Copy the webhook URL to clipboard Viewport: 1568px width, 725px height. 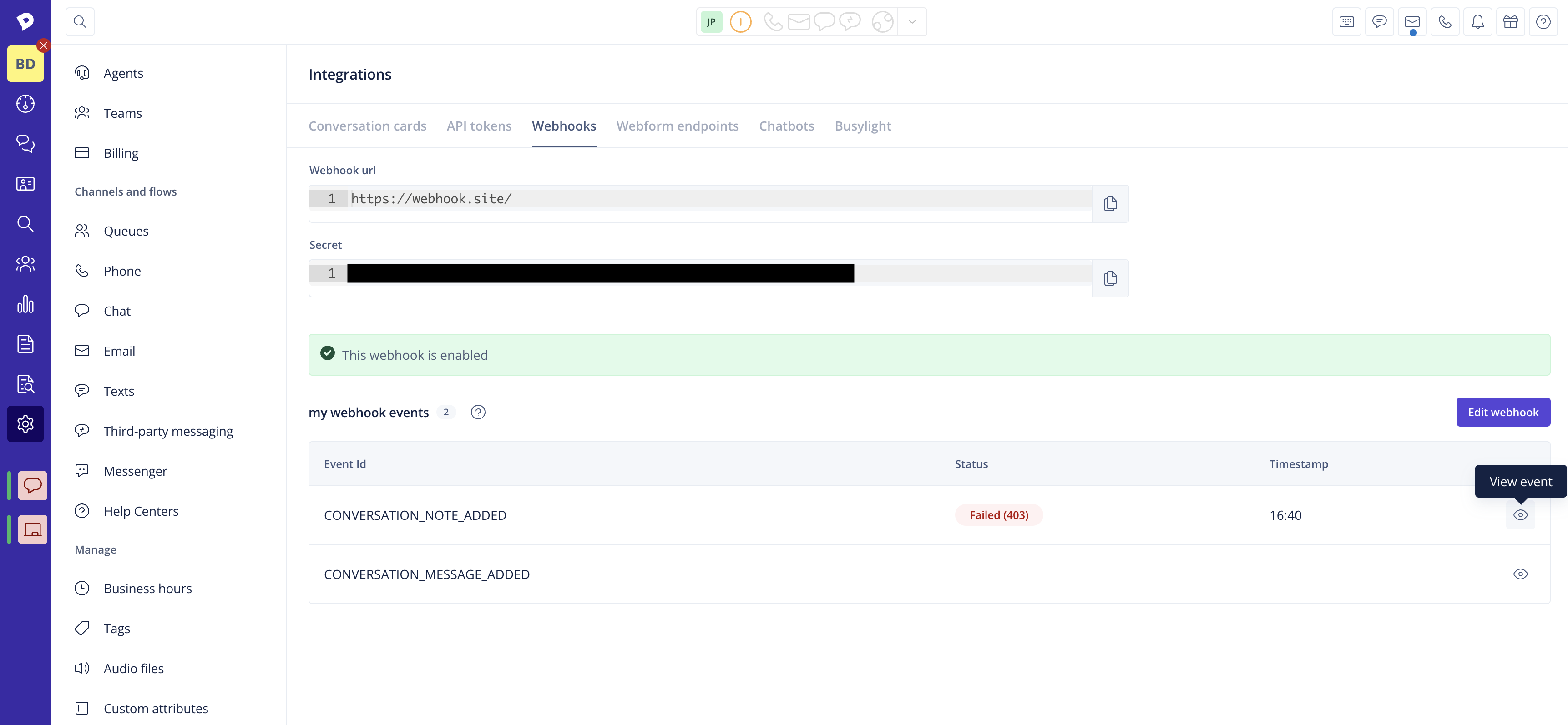pyautogui.click(x=1110, y=204)
